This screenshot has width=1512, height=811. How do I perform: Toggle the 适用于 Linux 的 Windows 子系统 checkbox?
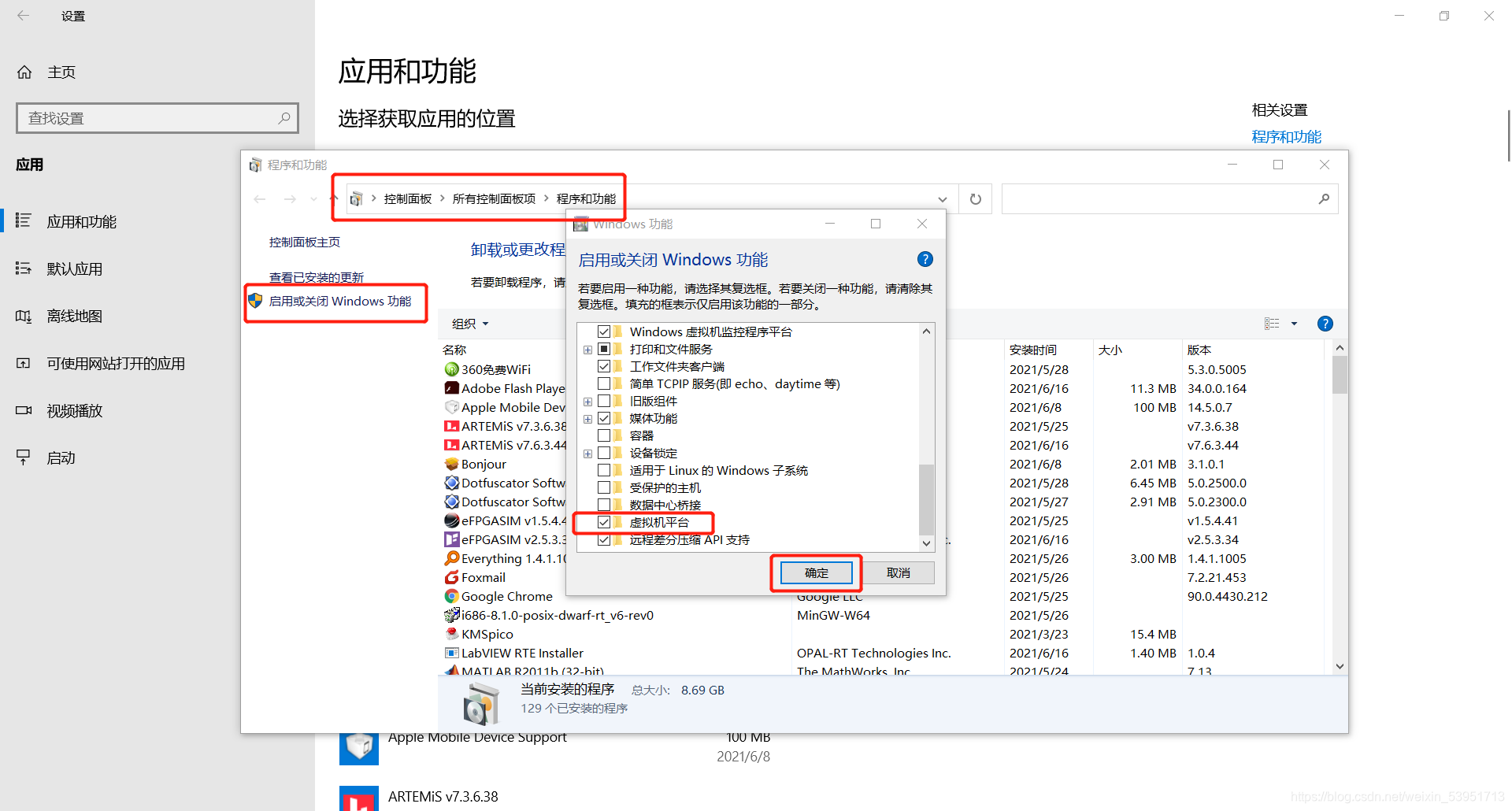tap(604, 470)
